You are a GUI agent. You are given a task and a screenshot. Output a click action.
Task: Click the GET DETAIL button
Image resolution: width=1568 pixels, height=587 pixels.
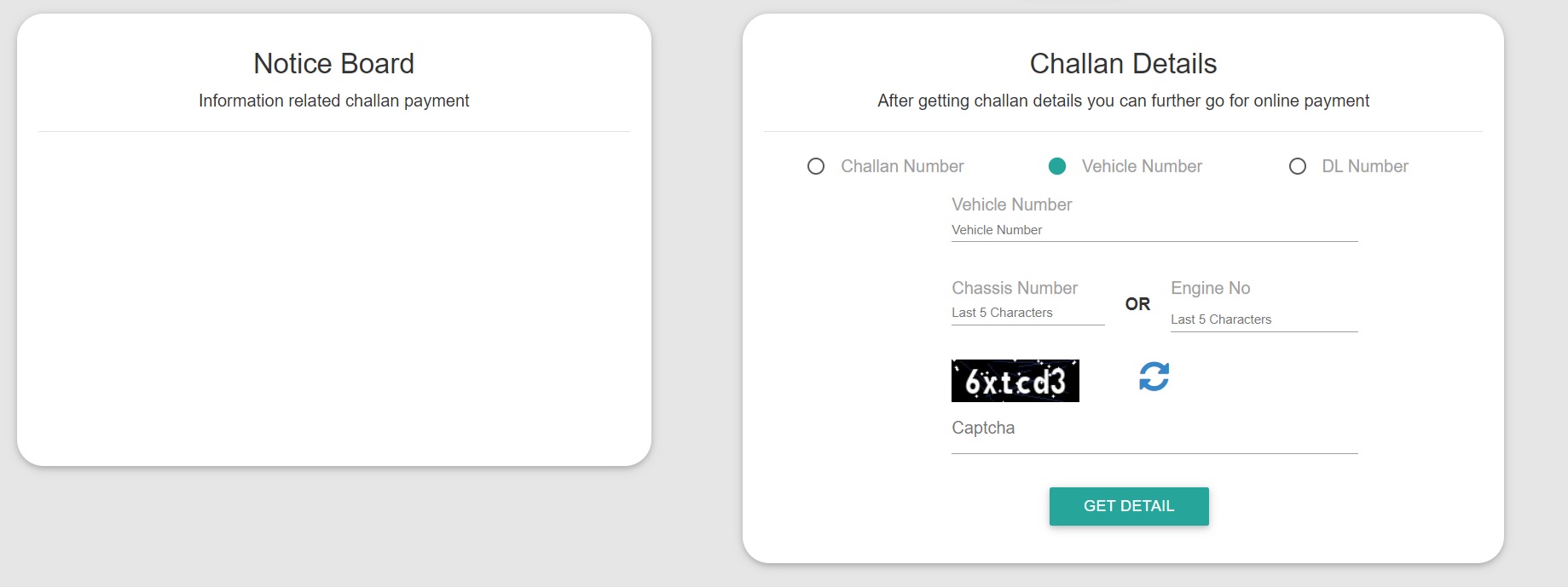pyautogui.click(x=1129, y=506)
